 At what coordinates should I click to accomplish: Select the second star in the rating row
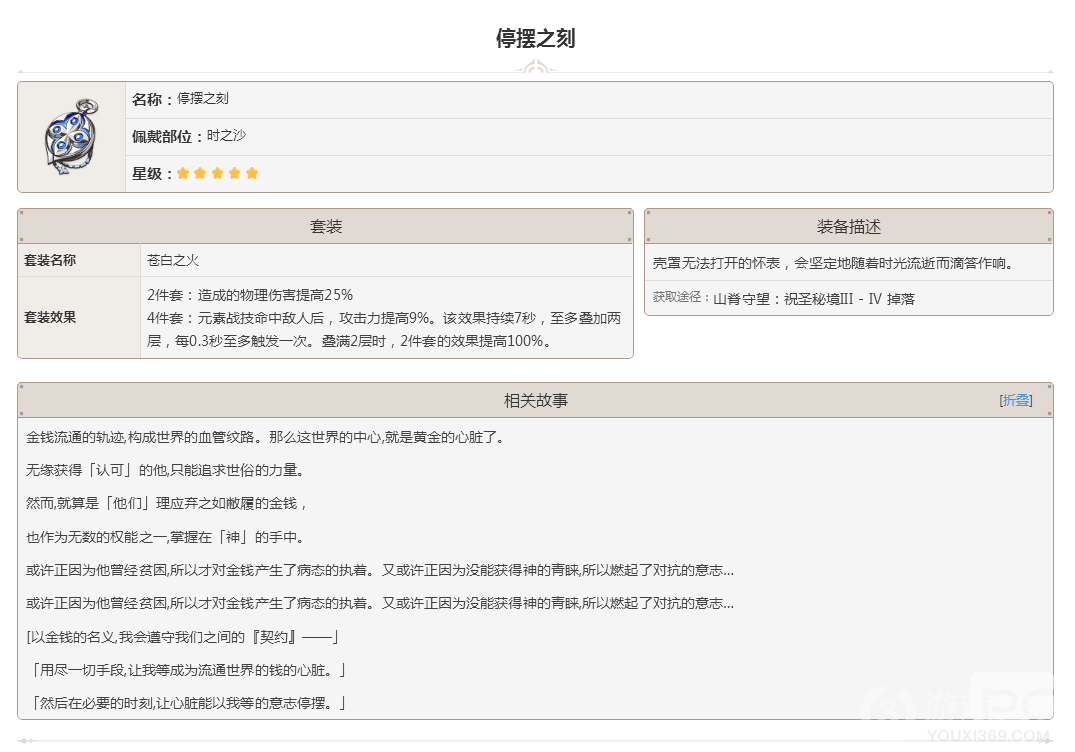tap(201, 172)
